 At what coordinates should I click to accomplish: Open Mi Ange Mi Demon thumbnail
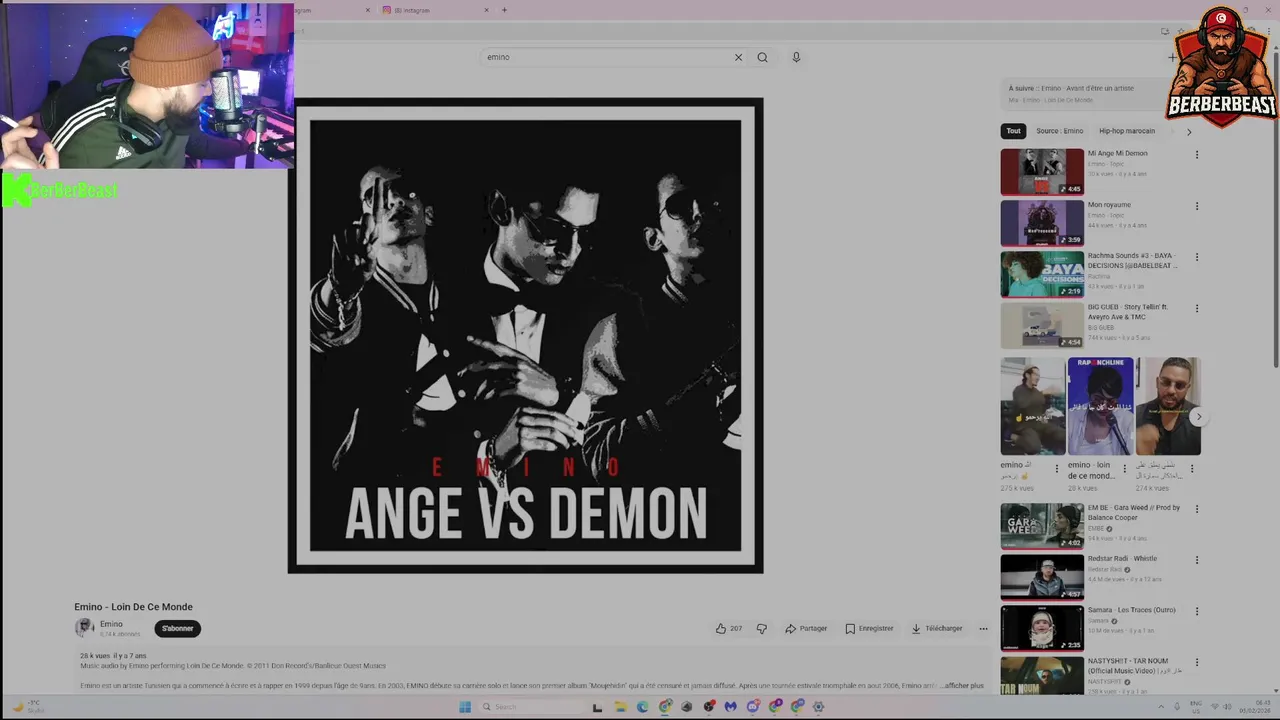click(x=1042, y=172)
